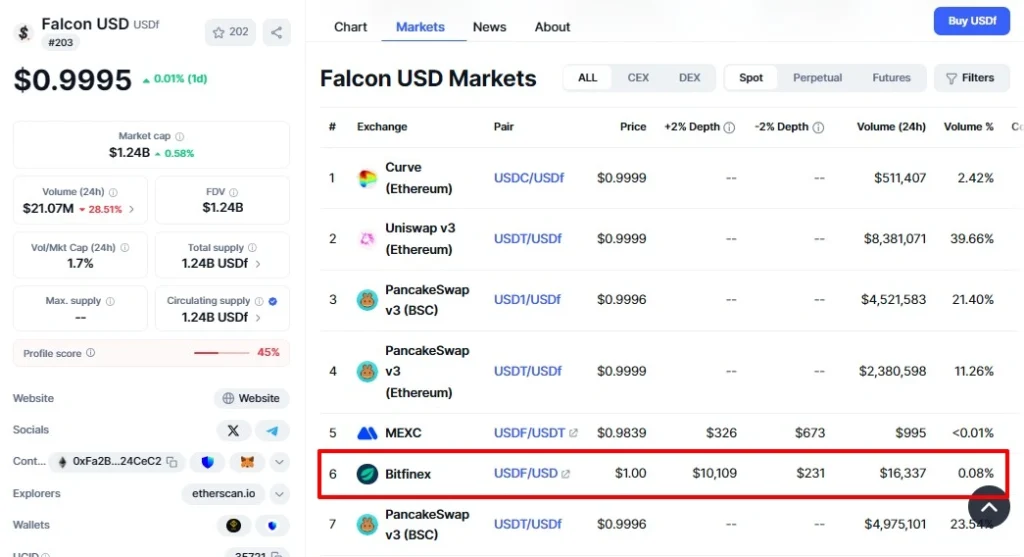Click the Falcon USD dollar coin logo
The height and width of the screenshot is (557, 1024).
(x=24, y=33)
